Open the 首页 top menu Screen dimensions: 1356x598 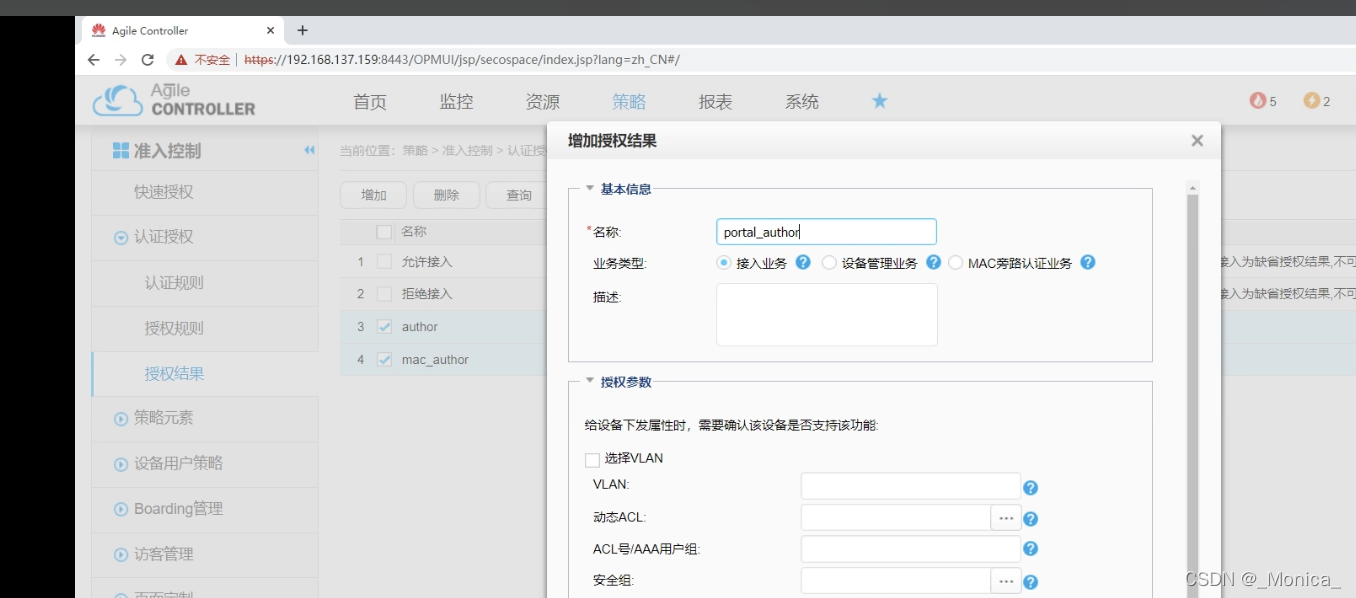pos(370,102)
